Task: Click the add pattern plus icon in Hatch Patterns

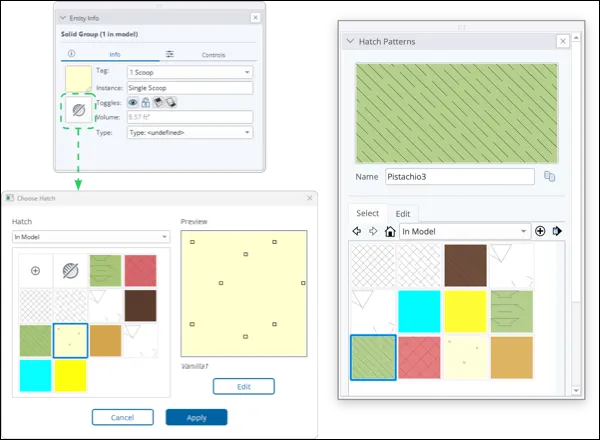Action: 540,231
